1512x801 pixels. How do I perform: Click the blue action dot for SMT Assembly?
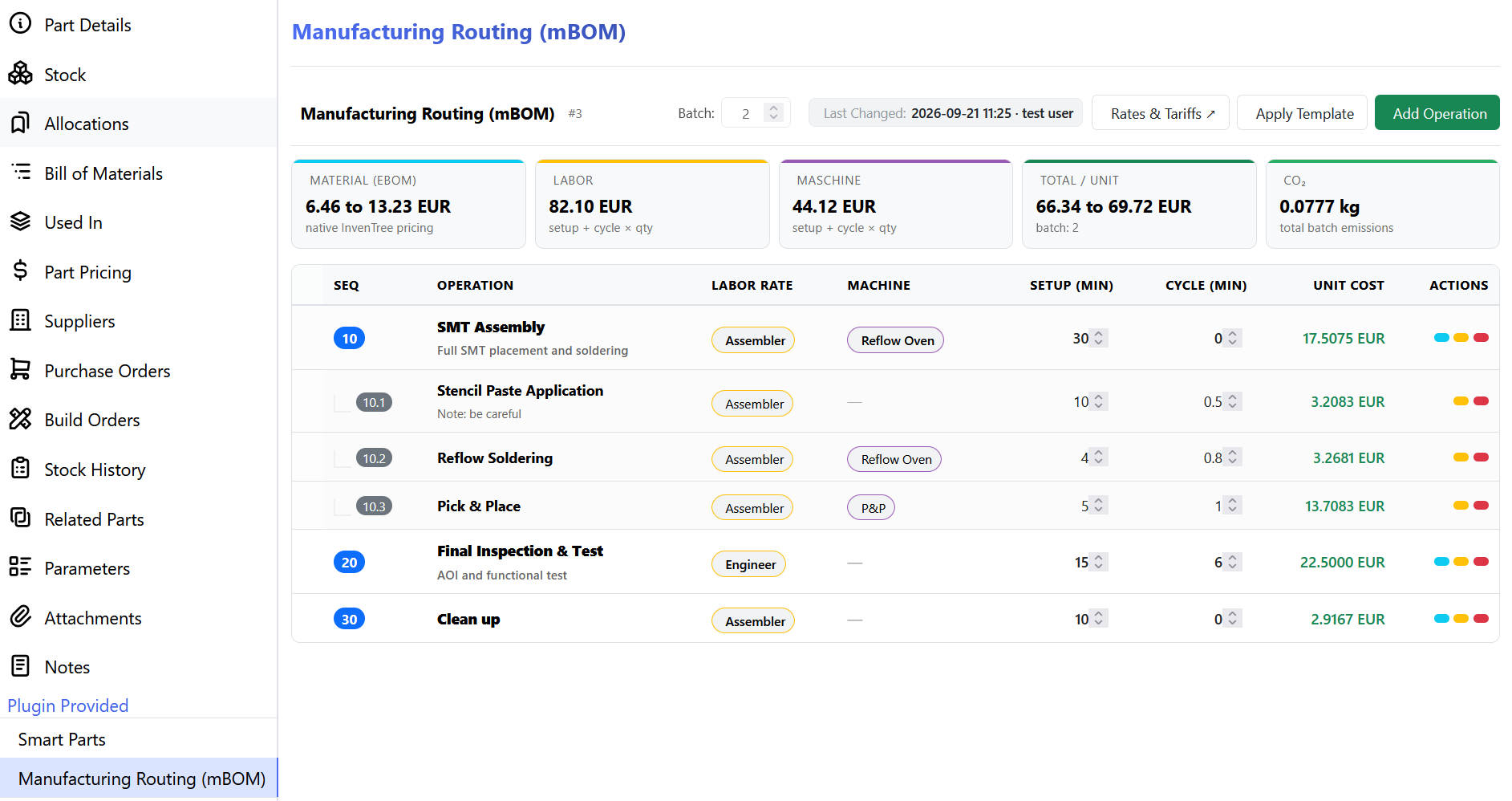pyautogui.click(x=1441, y=338)
